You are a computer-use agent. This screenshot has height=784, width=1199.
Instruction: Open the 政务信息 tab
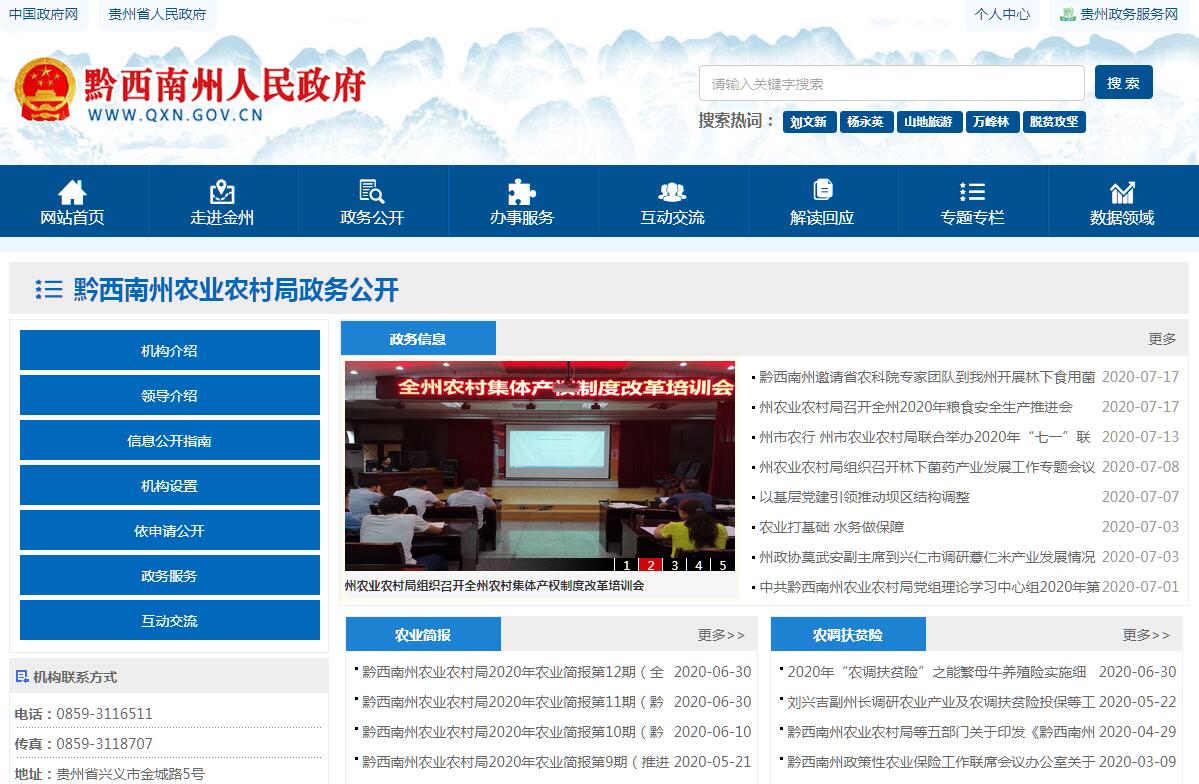tap(418, 339)
